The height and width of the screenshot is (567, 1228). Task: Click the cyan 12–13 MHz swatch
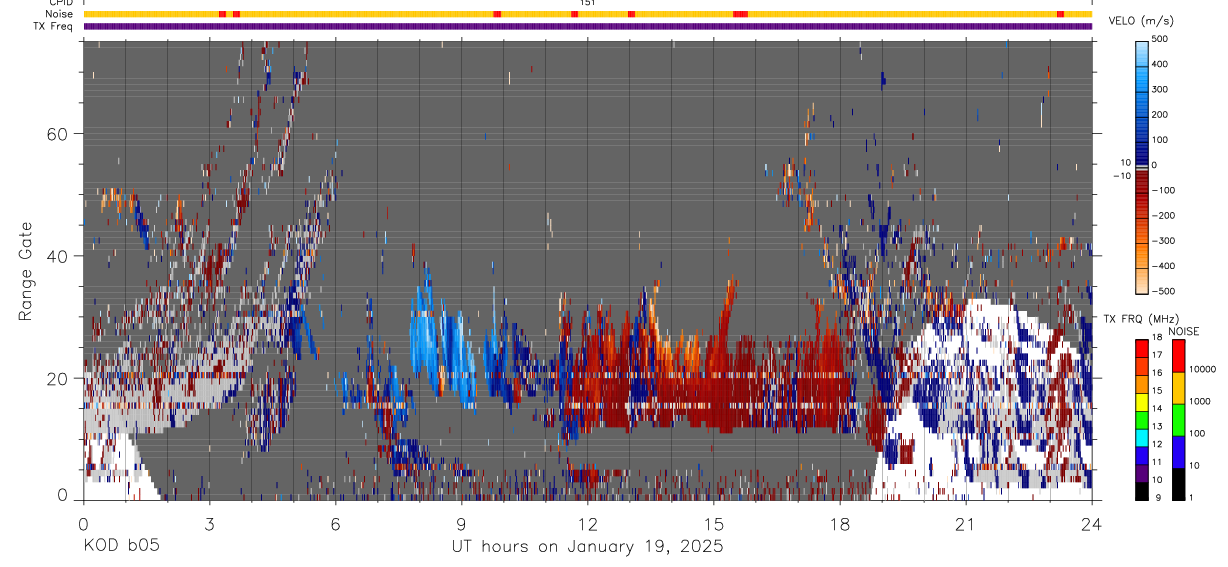pos(1142,437)
